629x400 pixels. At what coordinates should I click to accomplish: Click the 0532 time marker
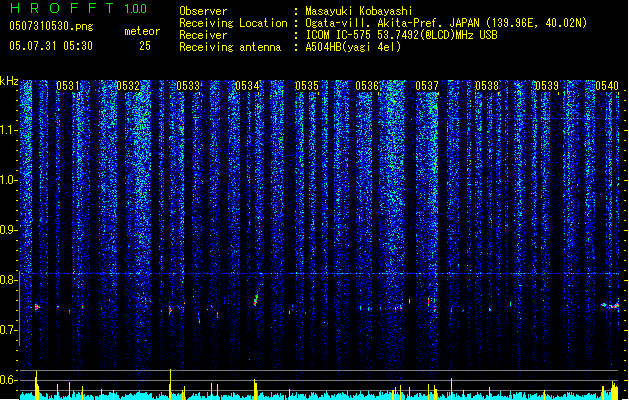pyautogui.click(x=128, y=85)
